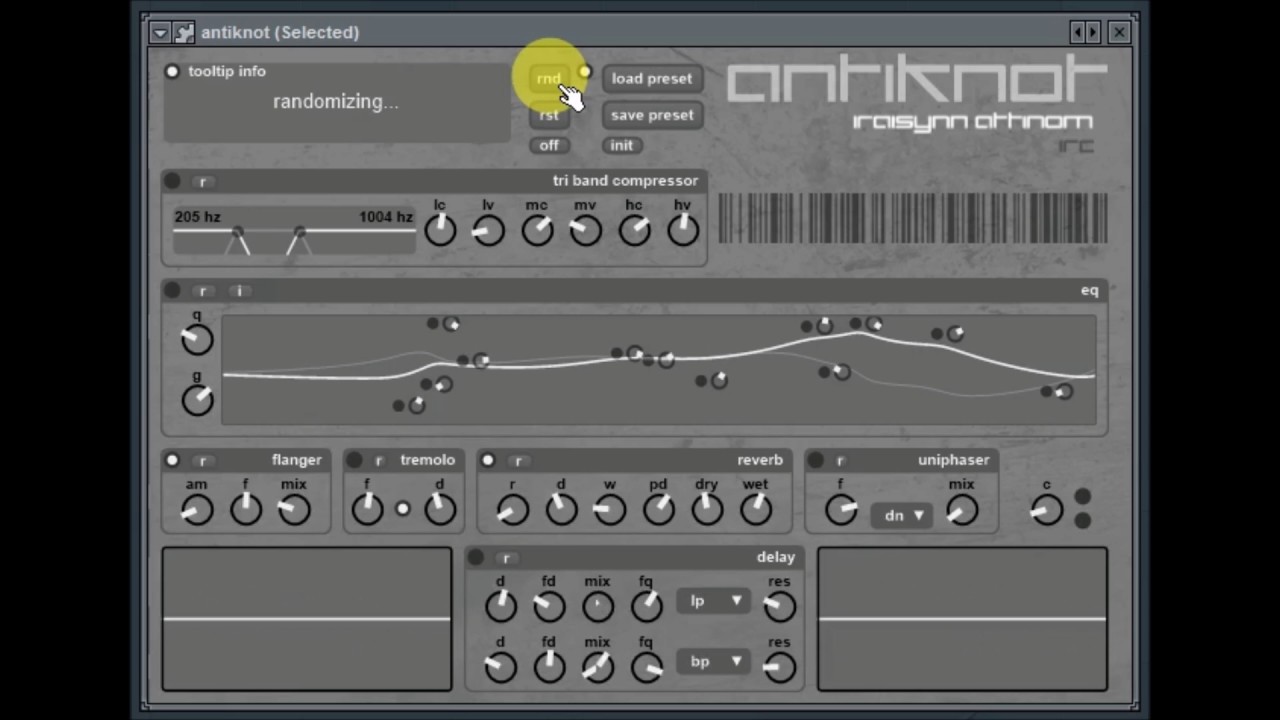1280x720 pixels.
Task: Click the rst reset button
Action: pyautogui.click(x=549, y=115)
